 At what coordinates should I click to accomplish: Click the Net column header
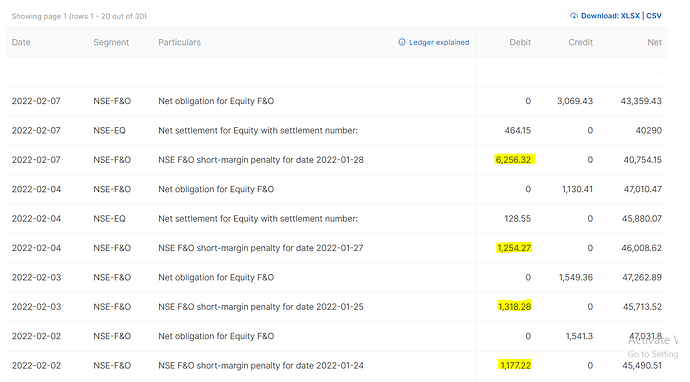654,42
